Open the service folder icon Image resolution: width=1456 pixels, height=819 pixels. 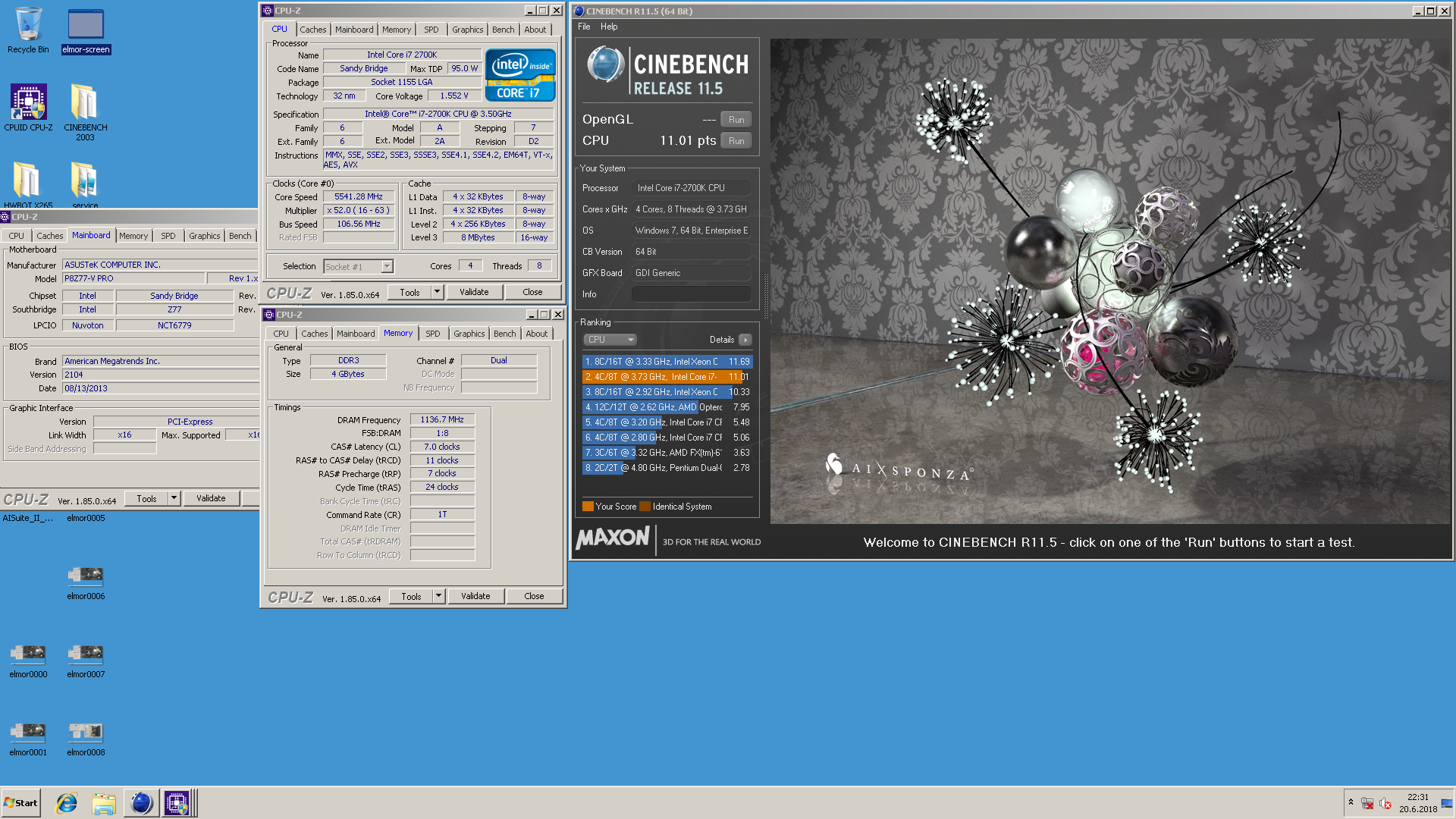coord(85,185)
